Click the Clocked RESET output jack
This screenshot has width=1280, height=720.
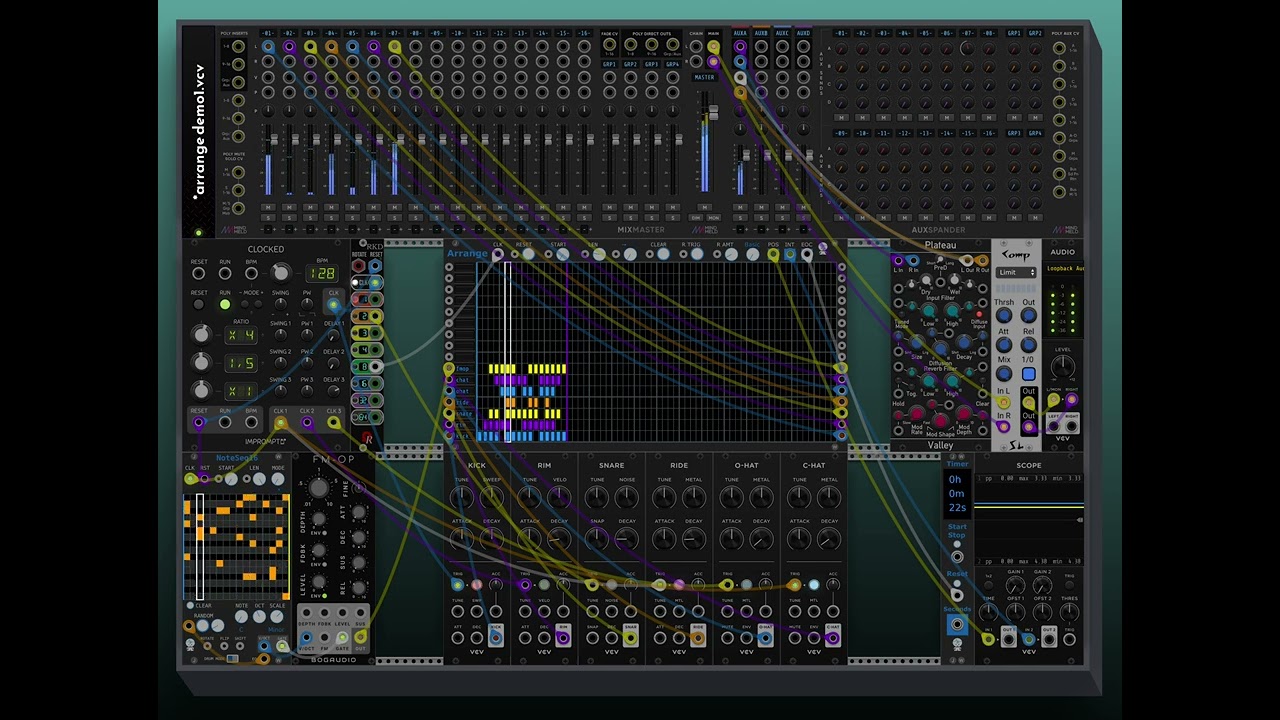point(198,423)
